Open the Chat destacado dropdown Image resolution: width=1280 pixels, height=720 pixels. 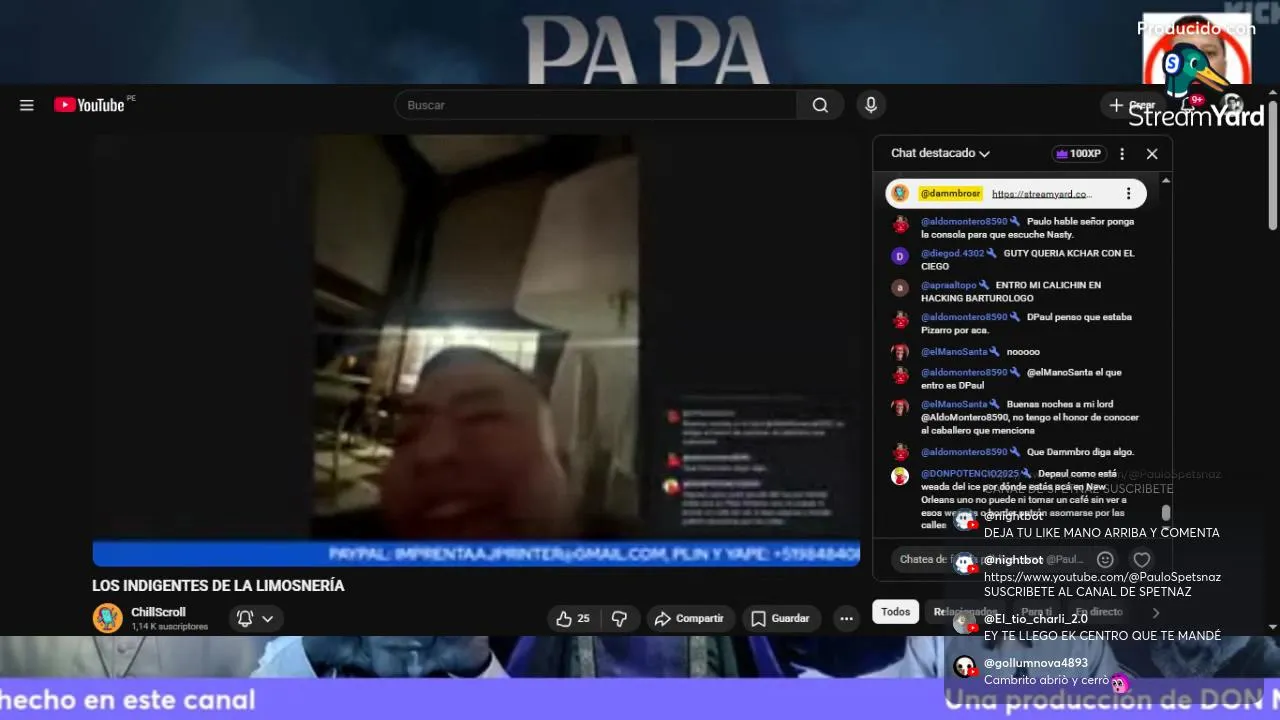[x=940, y=153]
